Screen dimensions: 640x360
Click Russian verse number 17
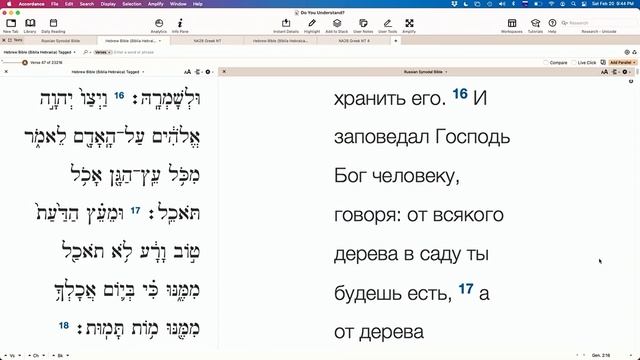pyautogui.click(x=466, y=289)
